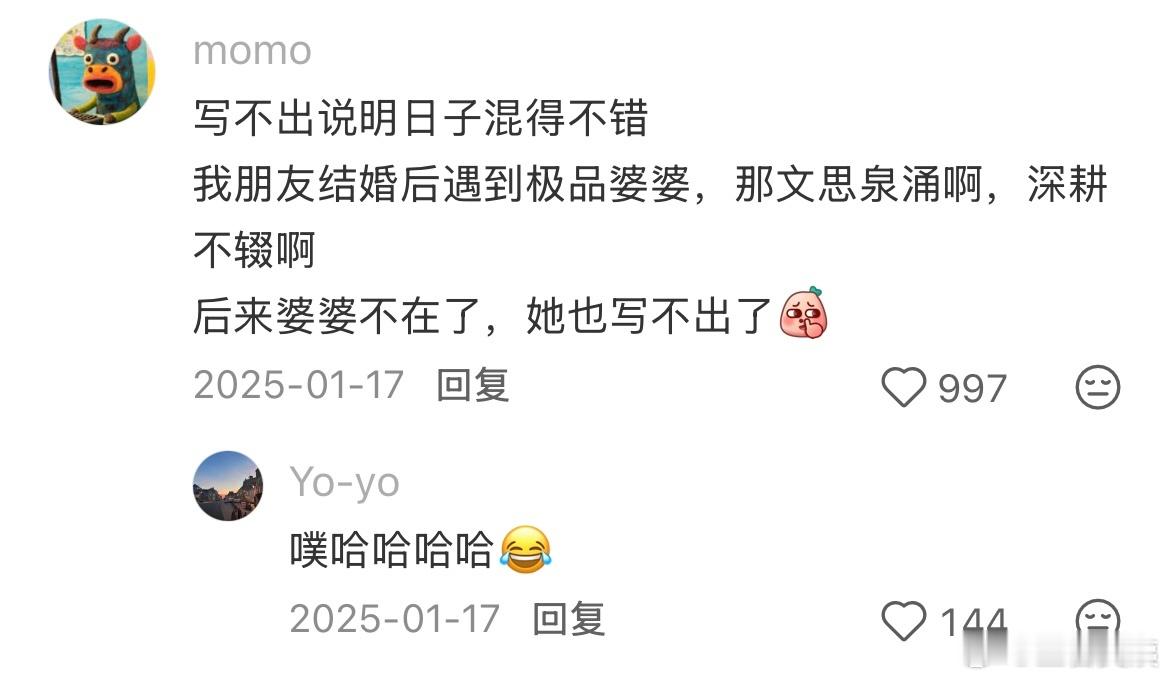Open the momo username profile
Screen dimensions: 1169x680
click(x=252, y=51)
